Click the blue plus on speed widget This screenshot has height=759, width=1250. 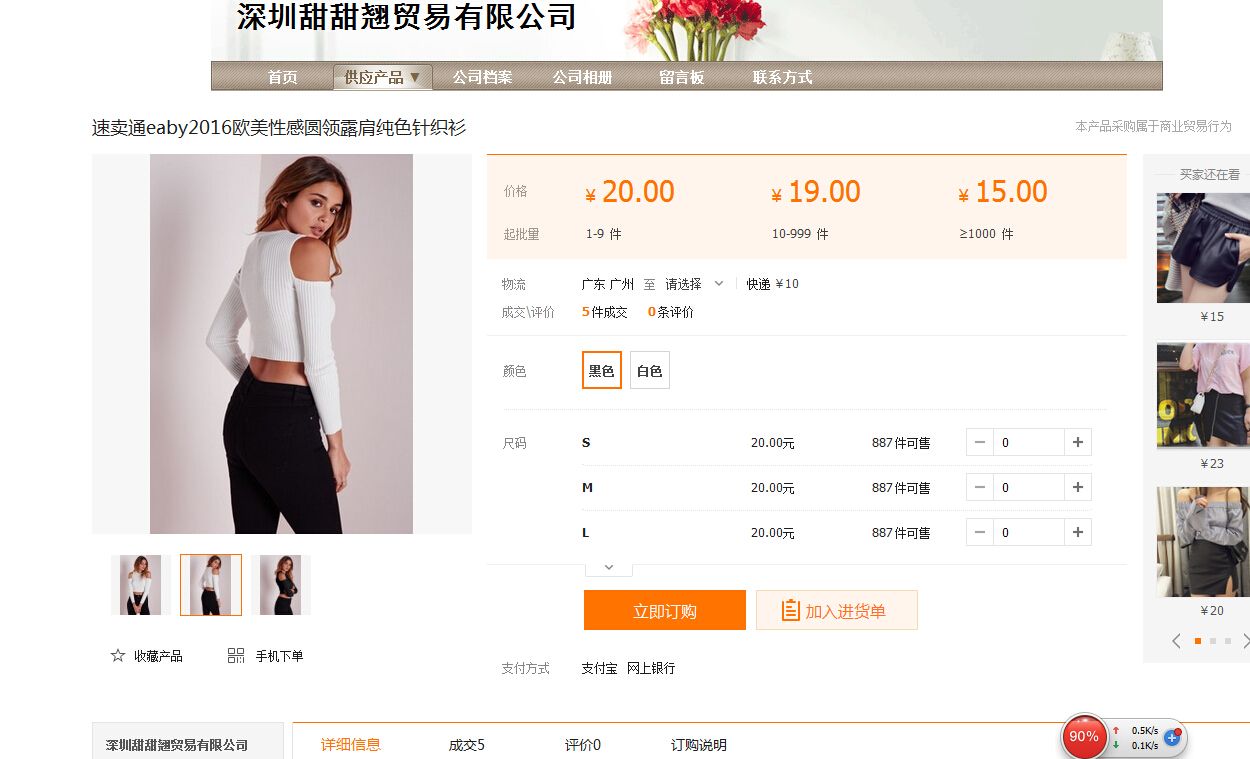[1172, 738]
